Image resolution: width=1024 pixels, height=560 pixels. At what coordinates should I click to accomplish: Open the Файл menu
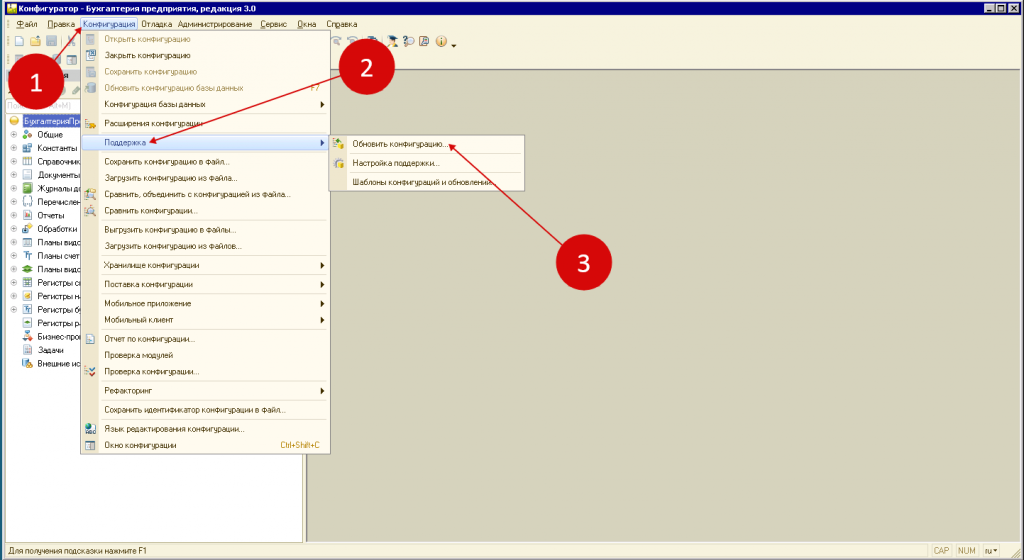tap(27, 24)
